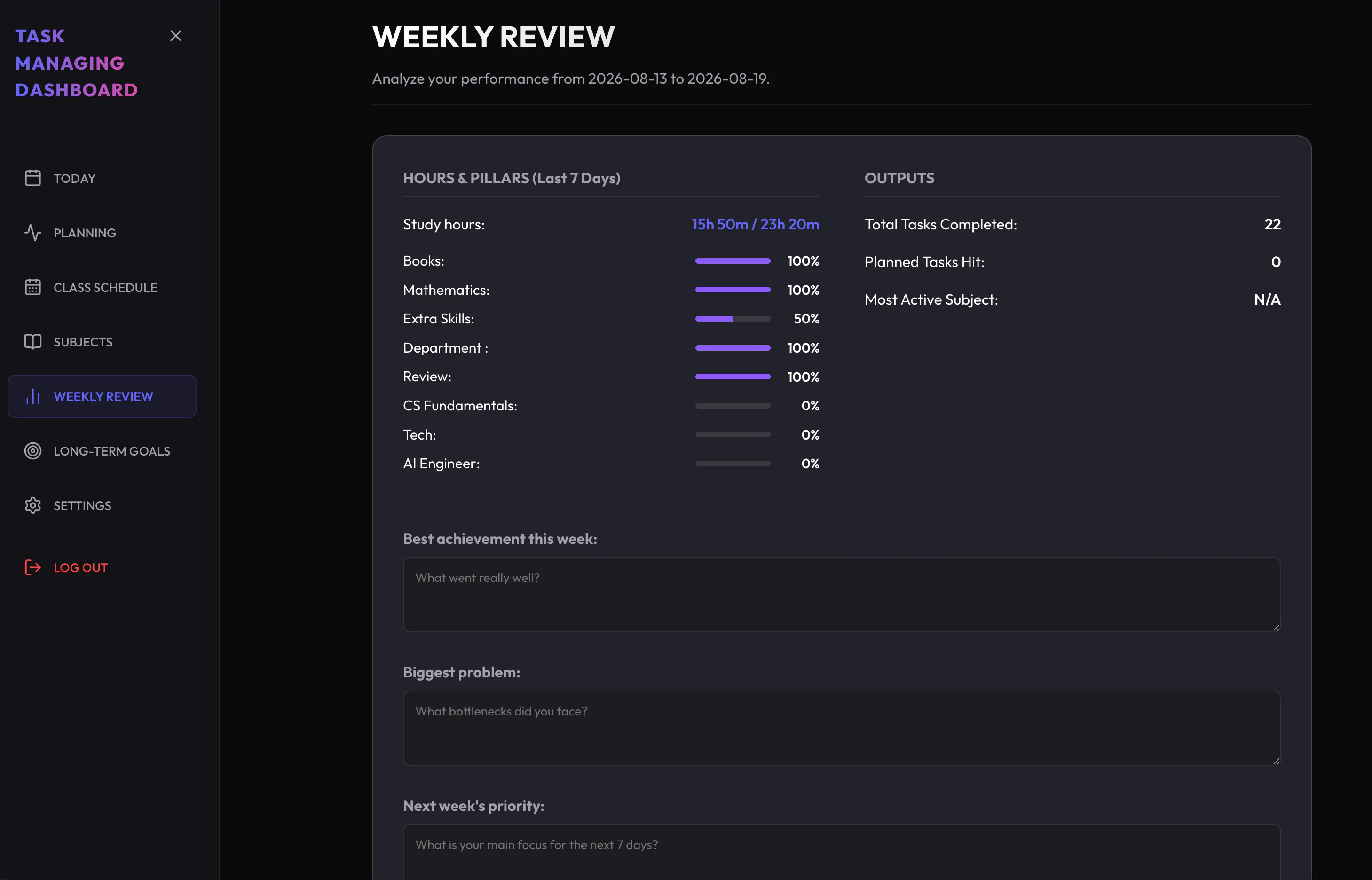
Task: Click the Department progress bar
Action: [733, 347]
